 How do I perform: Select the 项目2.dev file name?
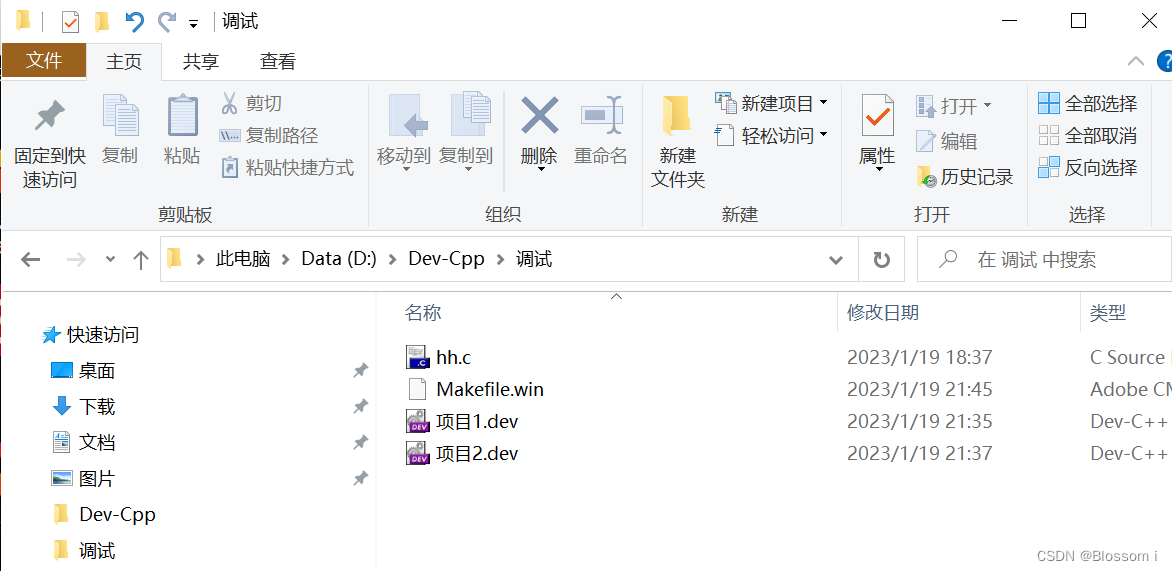[477, 453]
